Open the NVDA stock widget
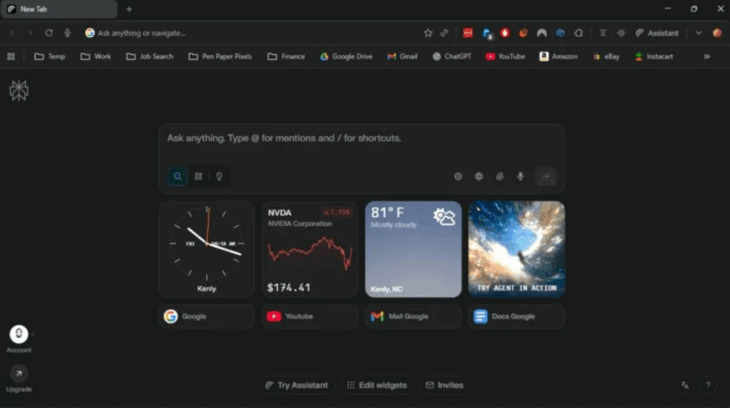The image size is (730, 408). coord(310,249)
